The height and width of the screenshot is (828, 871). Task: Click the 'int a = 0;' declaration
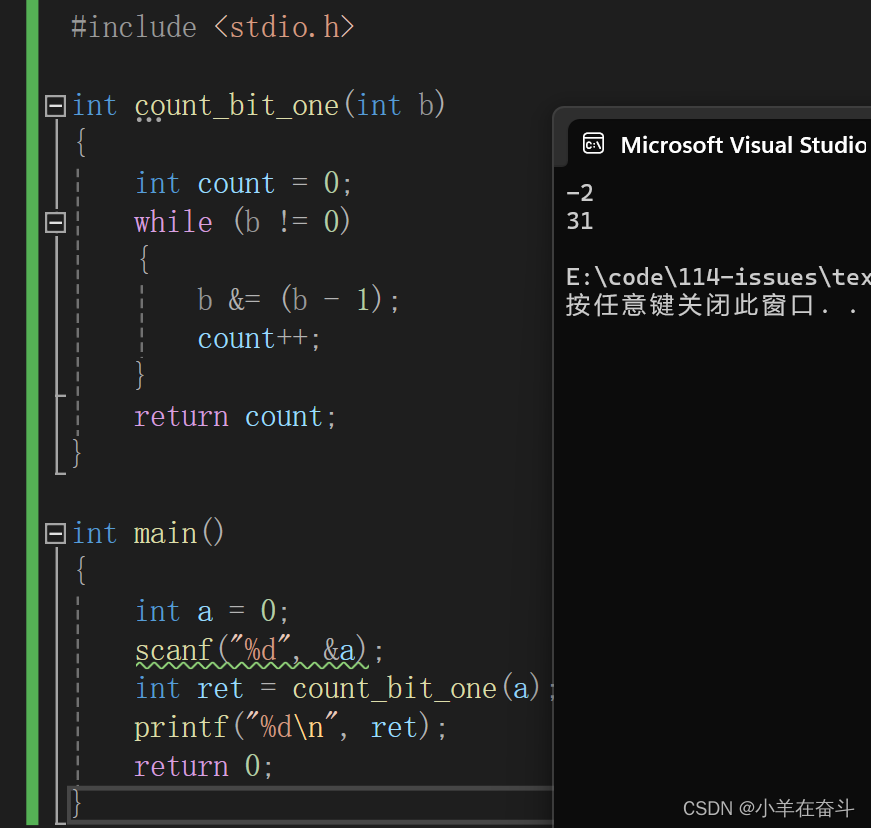212,611
